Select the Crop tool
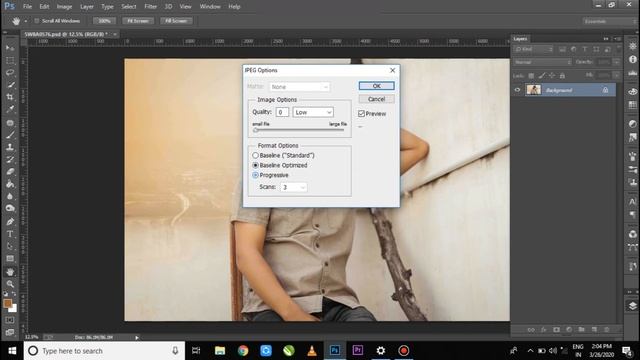This screenshot has width=640, height=360. 10,97
